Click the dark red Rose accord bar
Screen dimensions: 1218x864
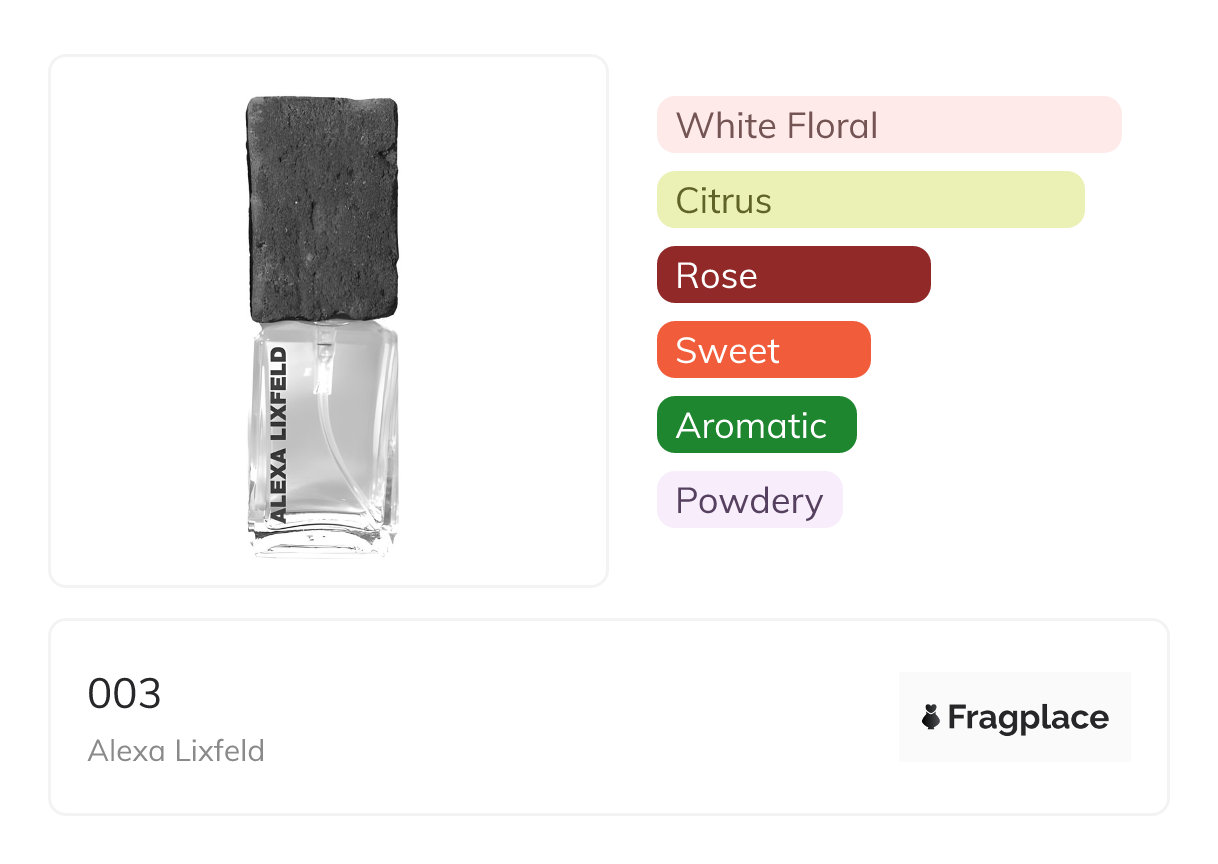[793, 275]
